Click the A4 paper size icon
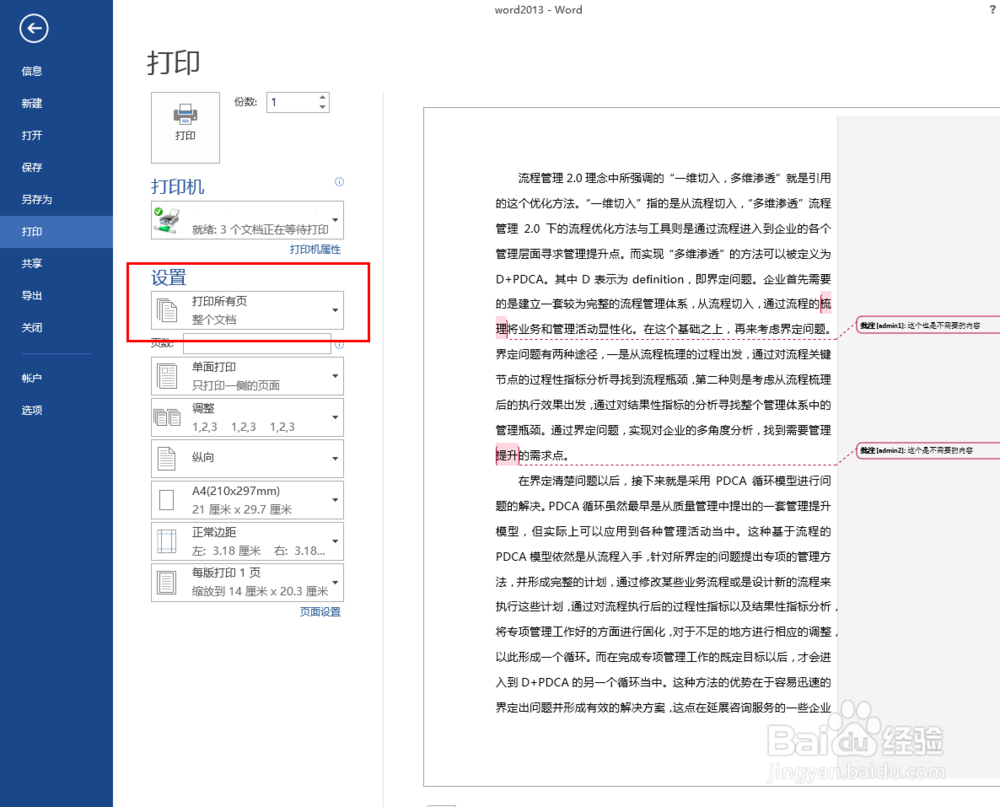This screenshot has height=807, width=1000. click(x=167, y=499)
